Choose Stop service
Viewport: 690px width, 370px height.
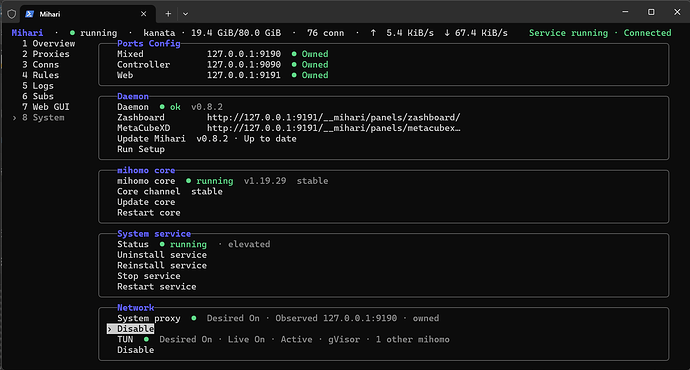pyautogui.click(x=149, y=276)
